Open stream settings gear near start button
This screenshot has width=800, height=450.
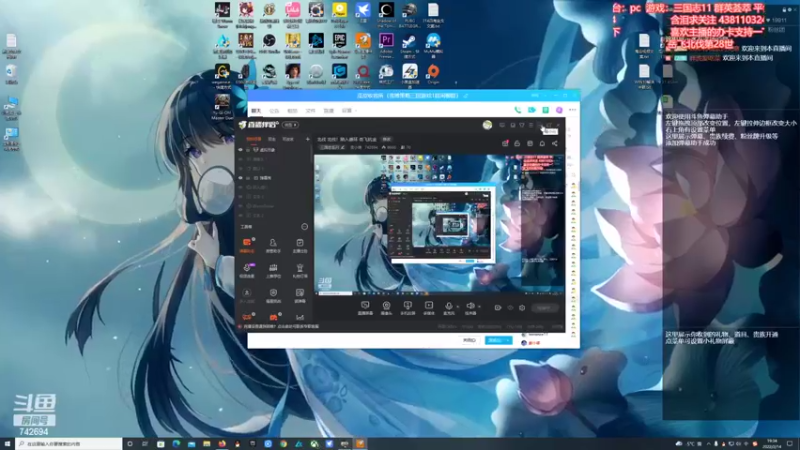click(x=522, y=308)
